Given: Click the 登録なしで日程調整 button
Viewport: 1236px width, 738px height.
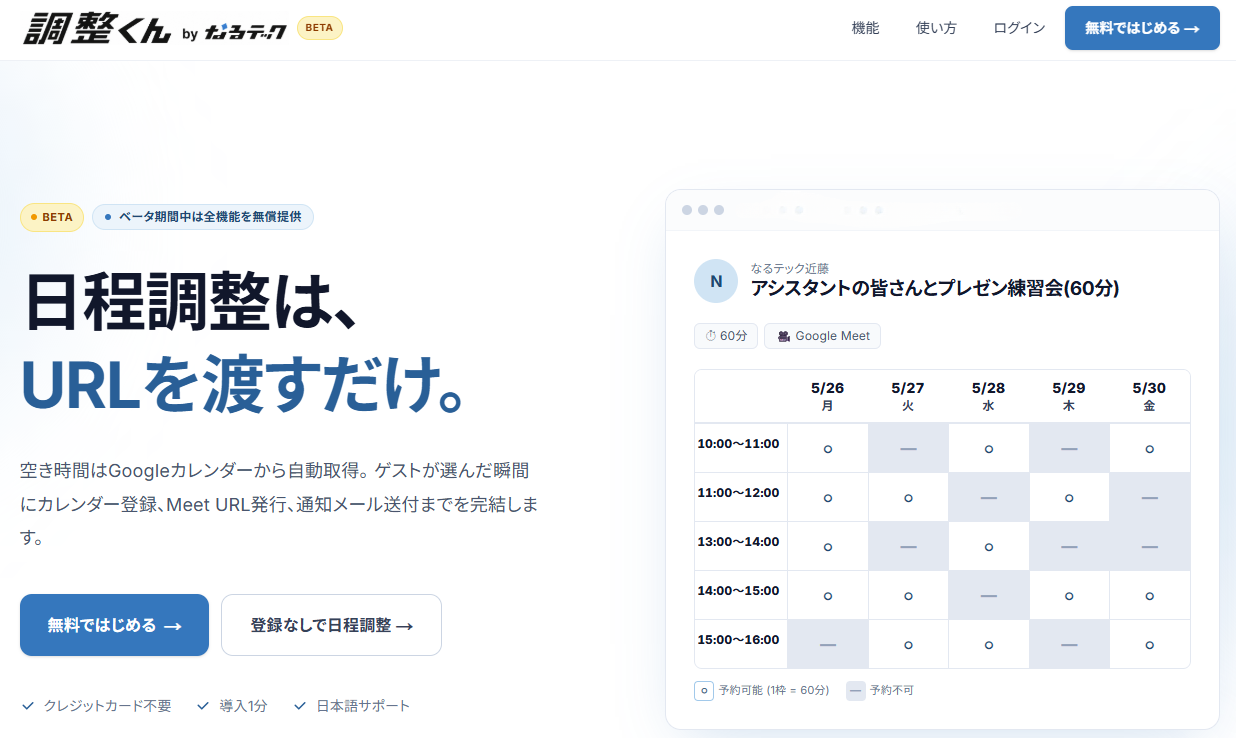Looking at the screenshot, I should coord(331,625).
